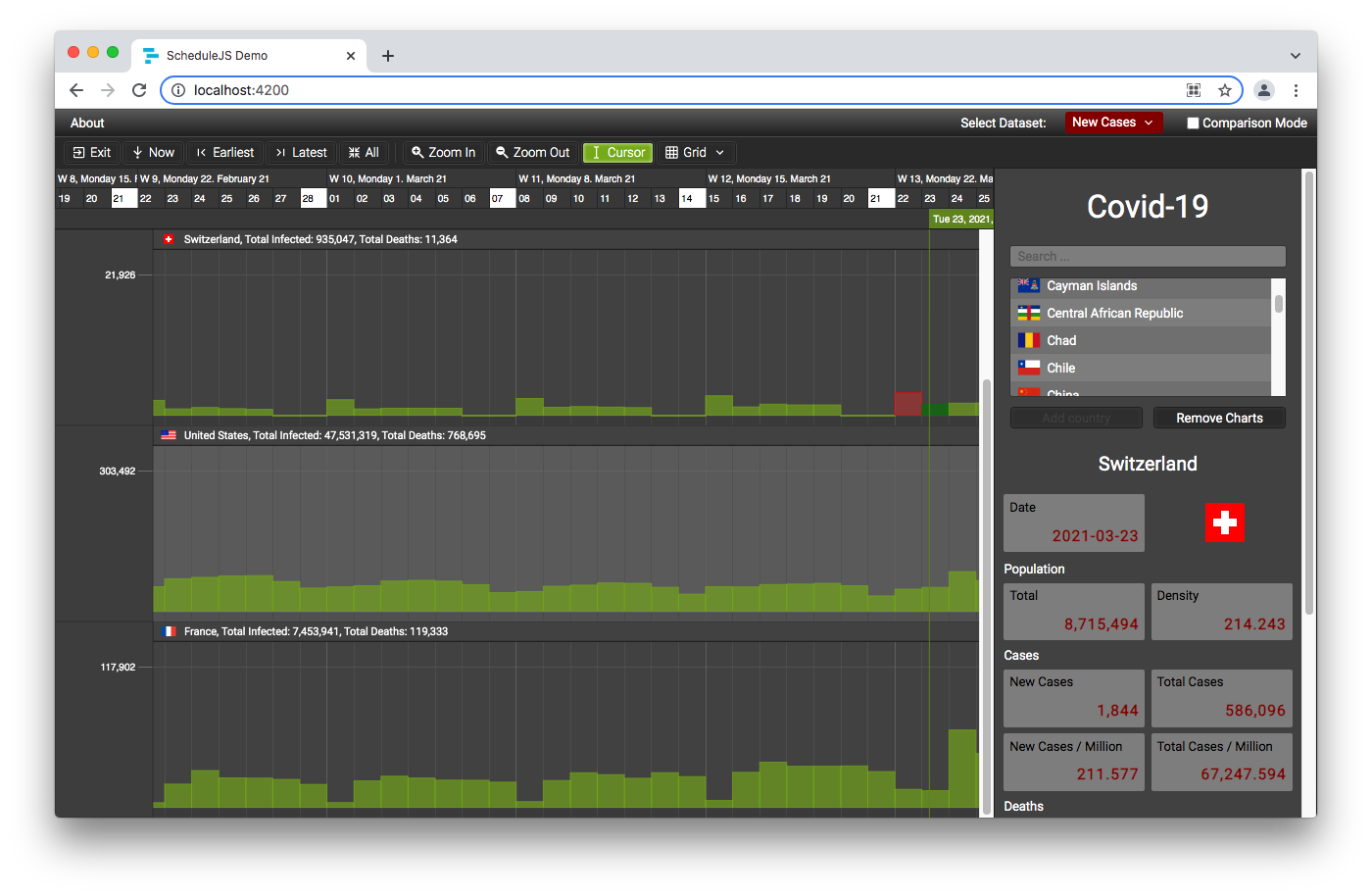
Task: Click the Zoom In button
Action: pyautogui.click(x=443, y=152)
